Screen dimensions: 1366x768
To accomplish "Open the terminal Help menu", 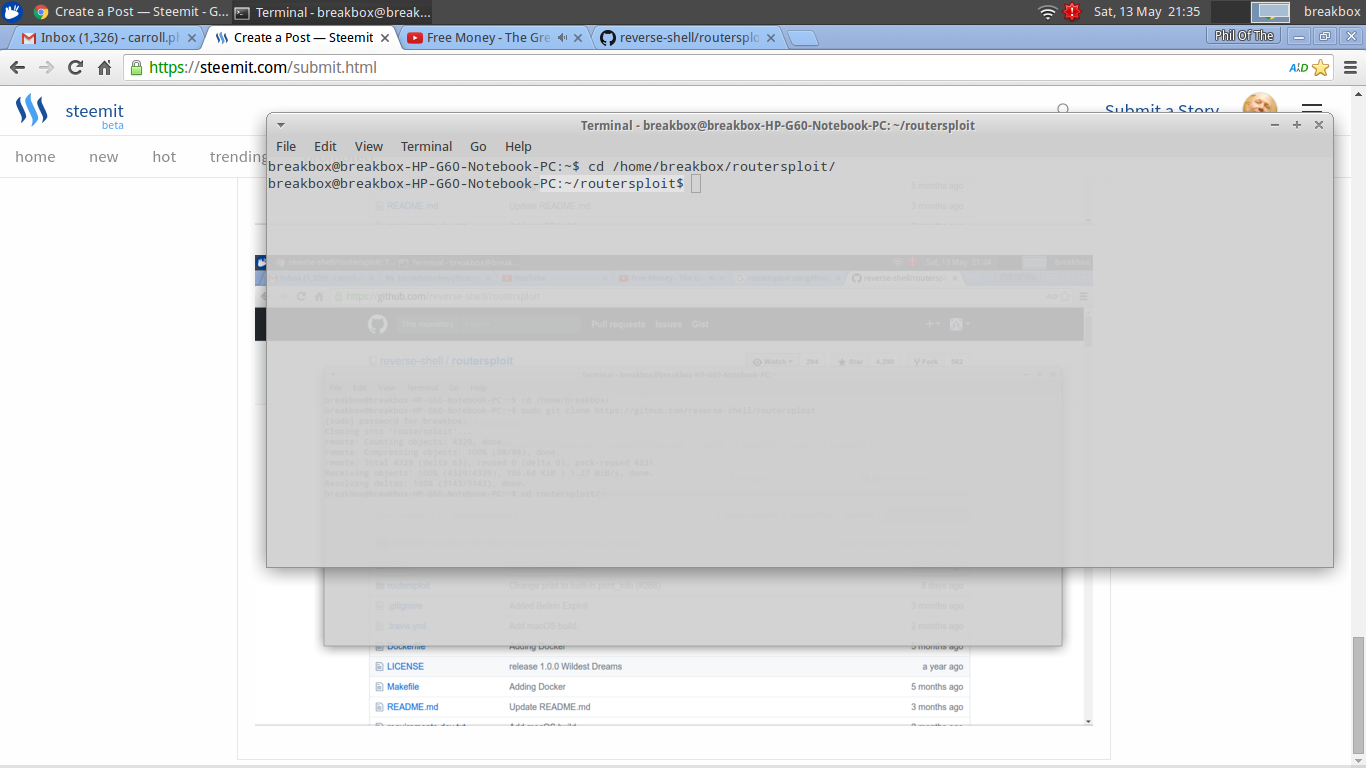I will tap(518, 146).
